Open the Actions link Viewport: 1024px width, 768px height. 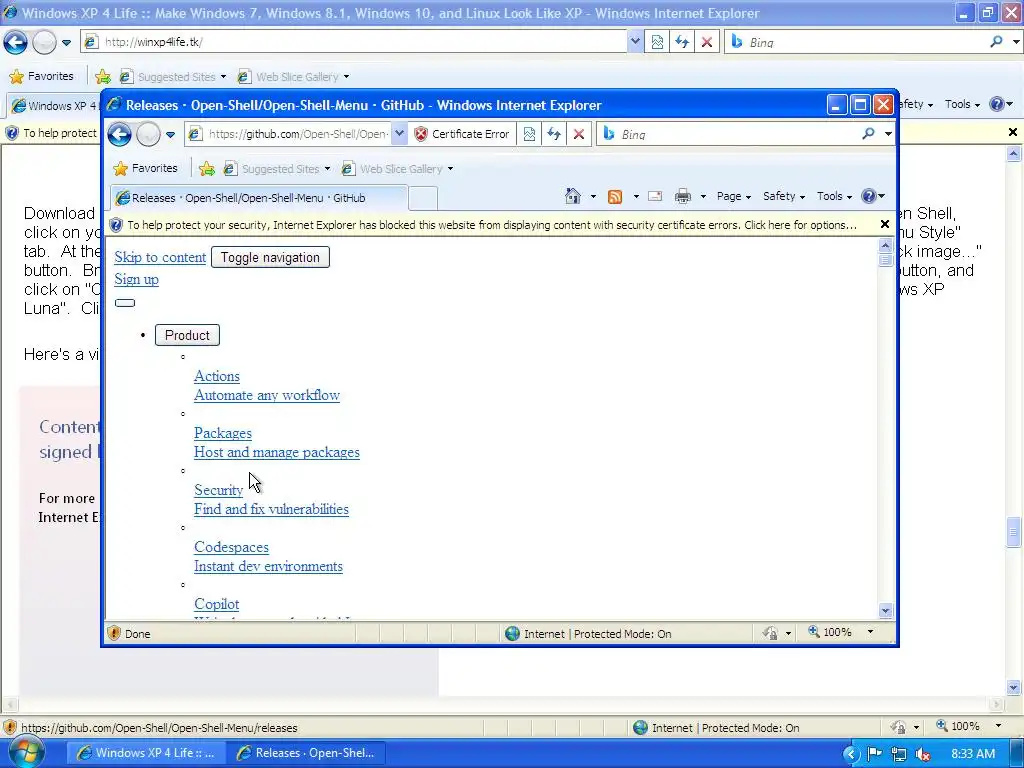217,376
